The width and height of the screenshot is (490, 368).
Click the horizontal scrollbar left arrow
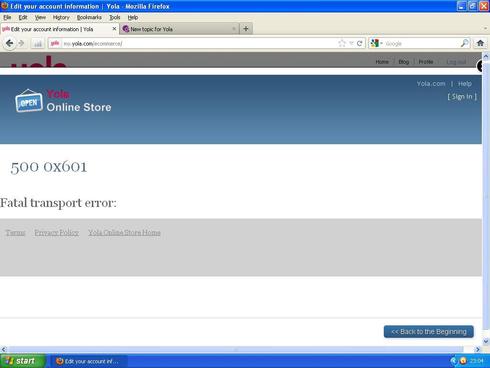coord(4,349)
